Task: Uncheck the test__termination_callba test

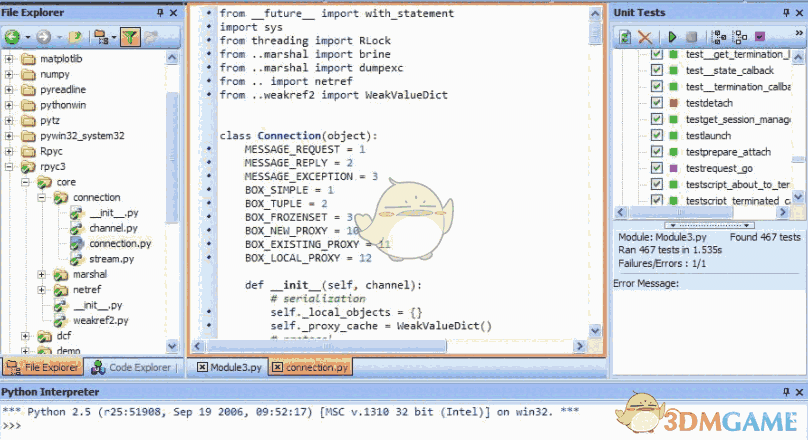Action: [x=656, y=87]
